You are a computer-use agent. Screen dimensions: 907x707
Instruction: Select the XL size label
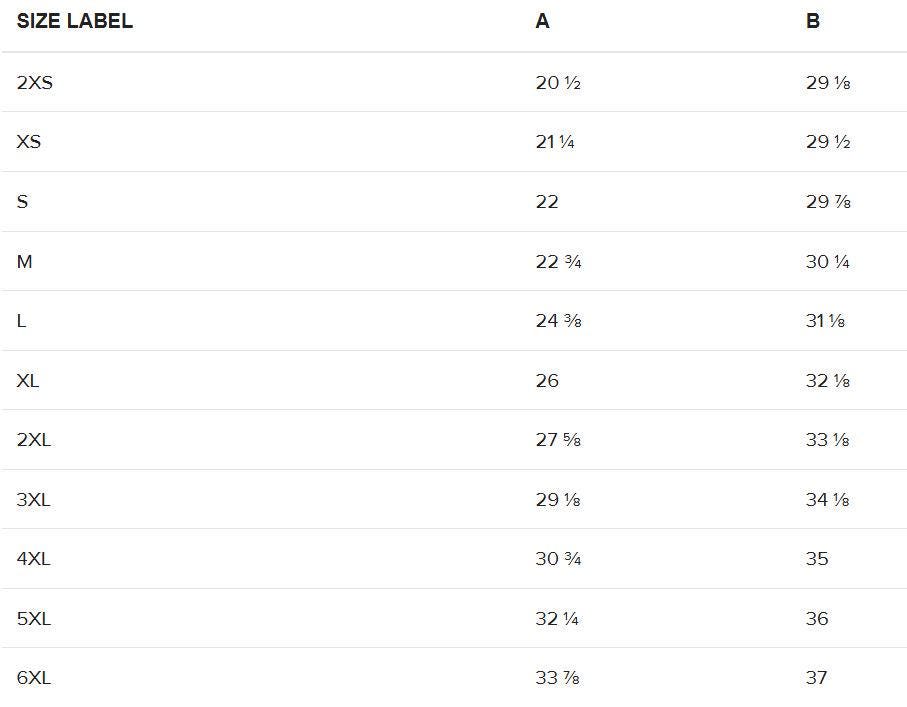pos(28,381)
